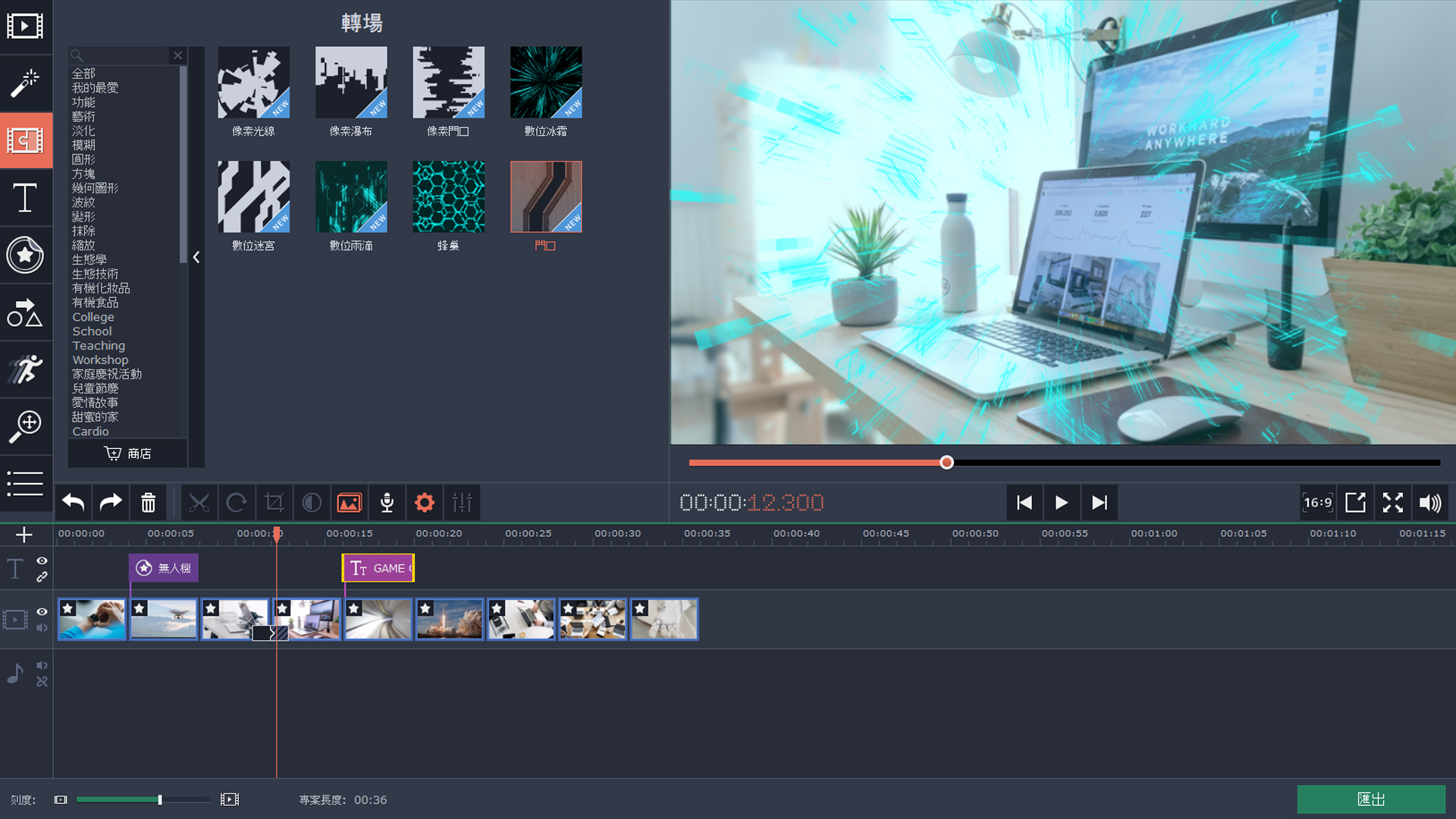This screenshot has width=1456, height=819.
Task: Add a new track with plus
Action: tap(24, 535)
